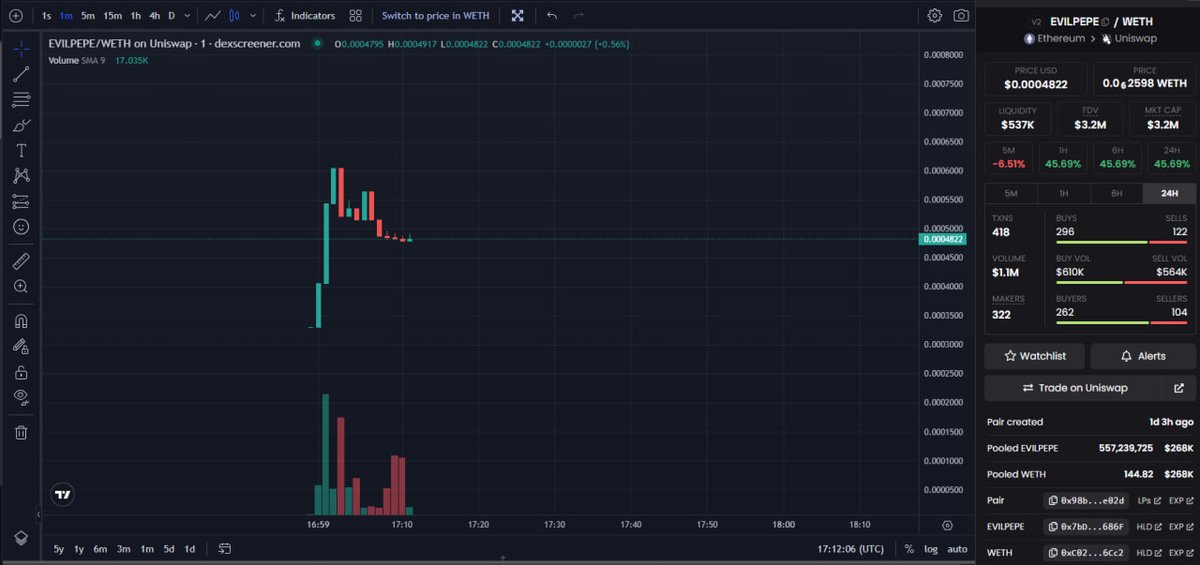Add symbol to compare using plus icon
This screenshot has height=565, width=1200.
point(16,16)
